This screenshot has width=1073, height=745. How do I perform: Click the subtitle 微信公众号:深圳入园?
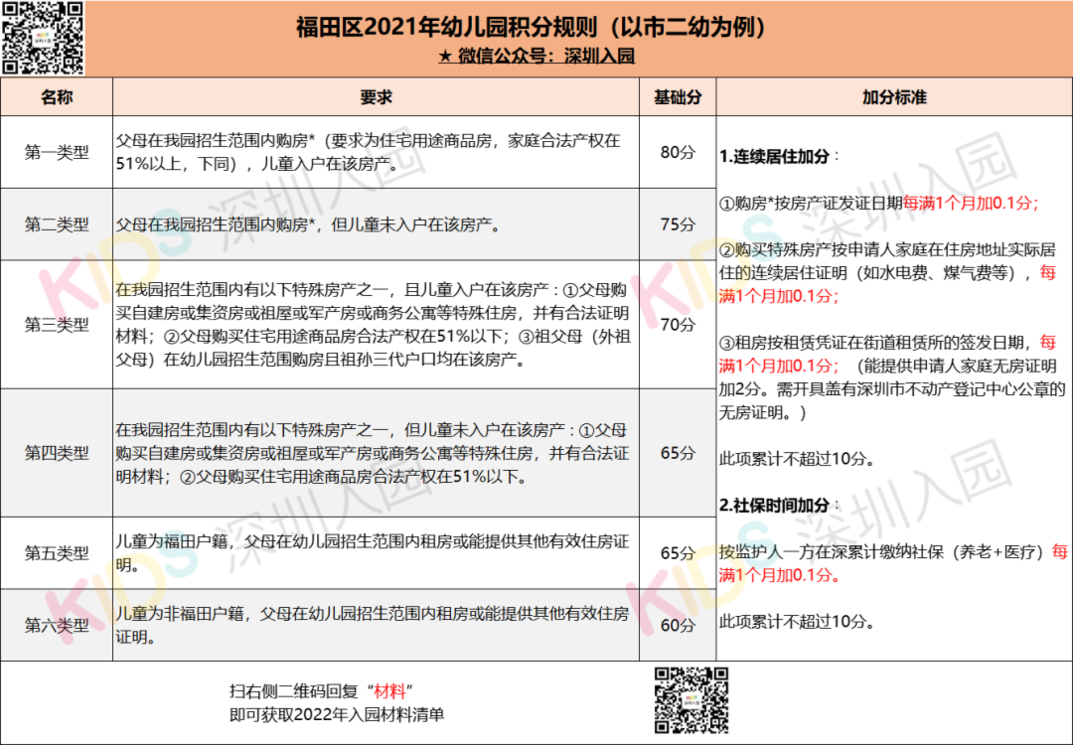[537, 56]
